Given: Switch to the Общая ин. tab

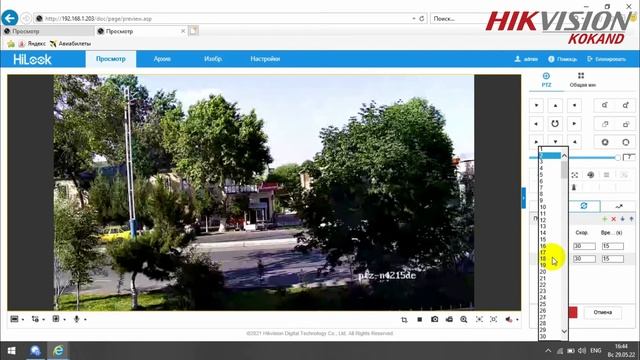Looking at the screenshot, I should (582, 80).
